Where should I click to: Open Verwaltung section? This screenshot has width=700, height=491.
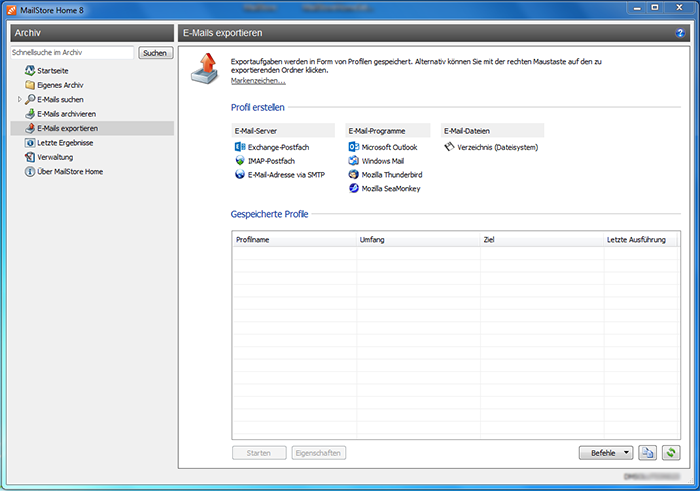pyautogui.click(x=55, y=157)
